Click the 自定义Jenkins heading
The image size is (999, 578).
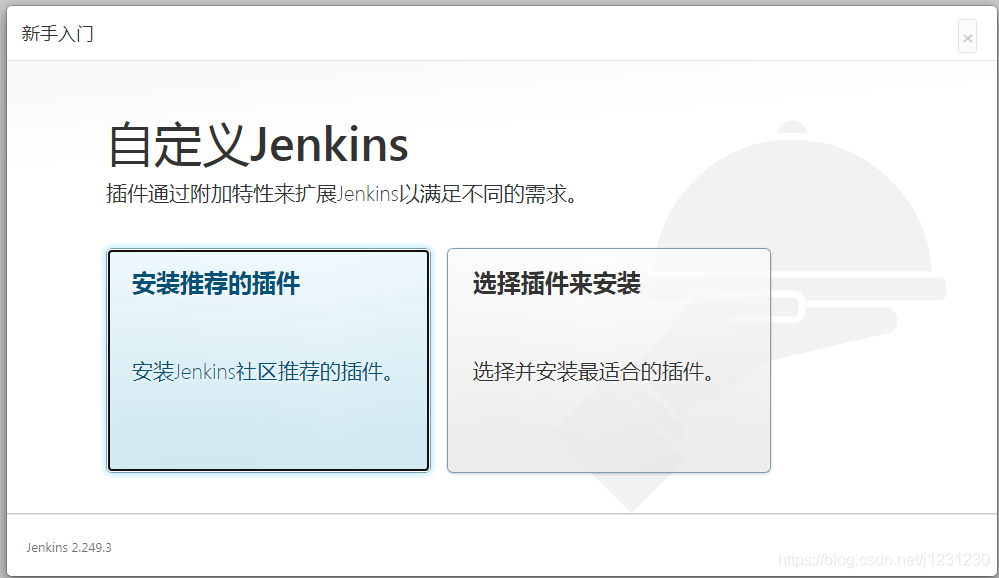(258, 145)
